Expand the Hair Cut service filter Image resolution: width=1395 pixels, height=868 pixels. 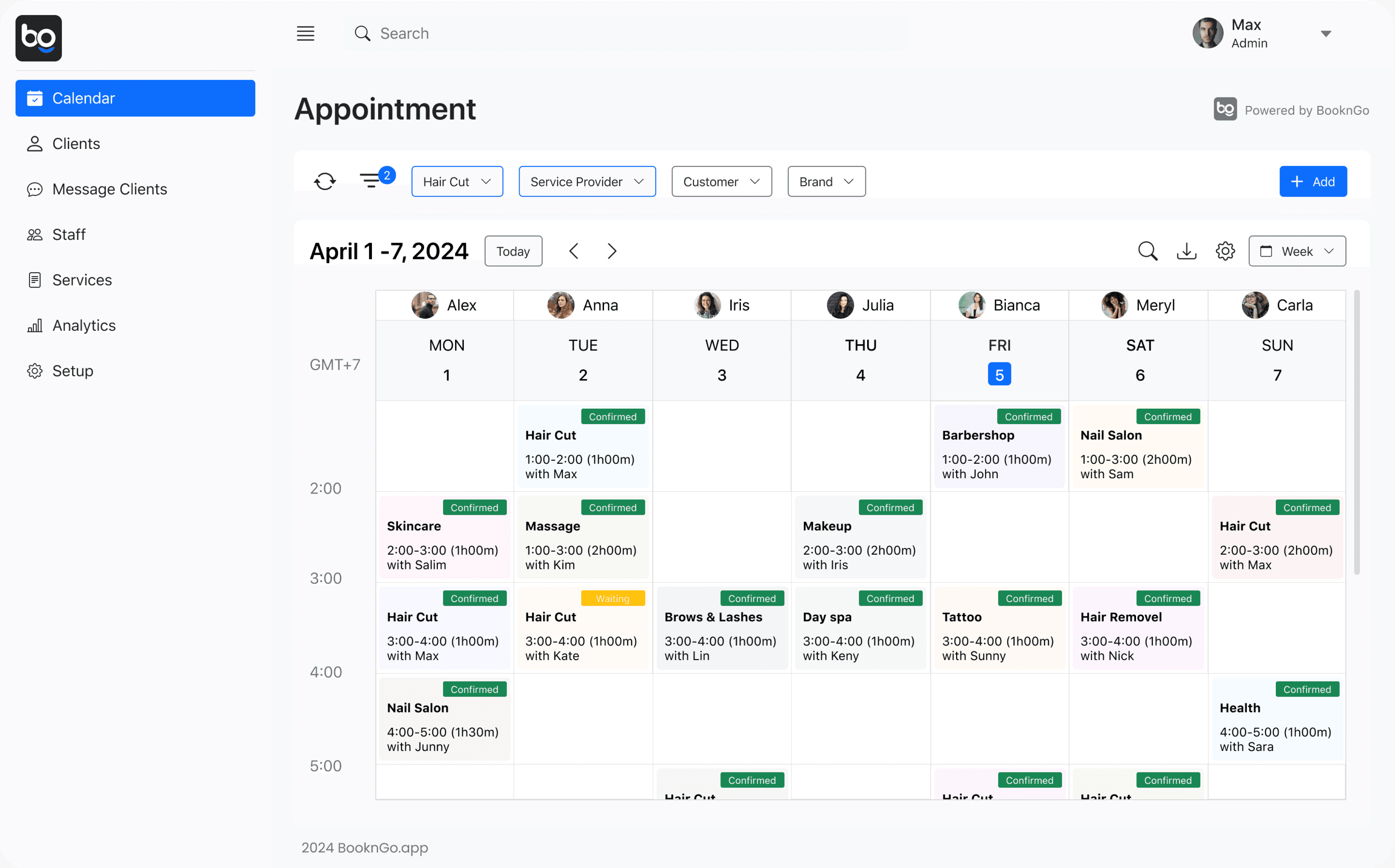pos(457,181)
